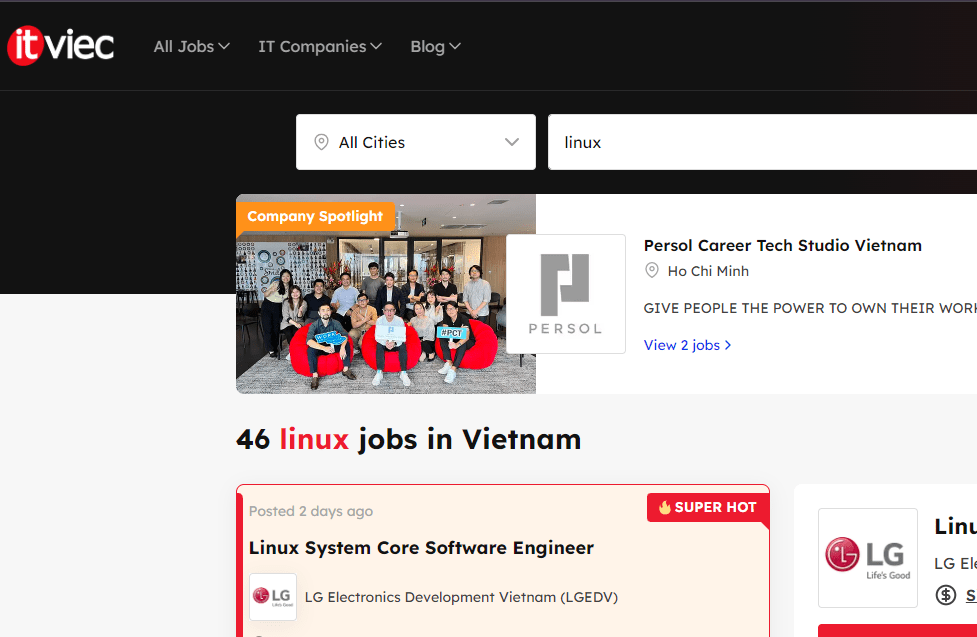This screenshot has height=637, width=977.
Task: Click LG Electronics Development Vietnam (LGEDV) name
Action: [461, 597]
